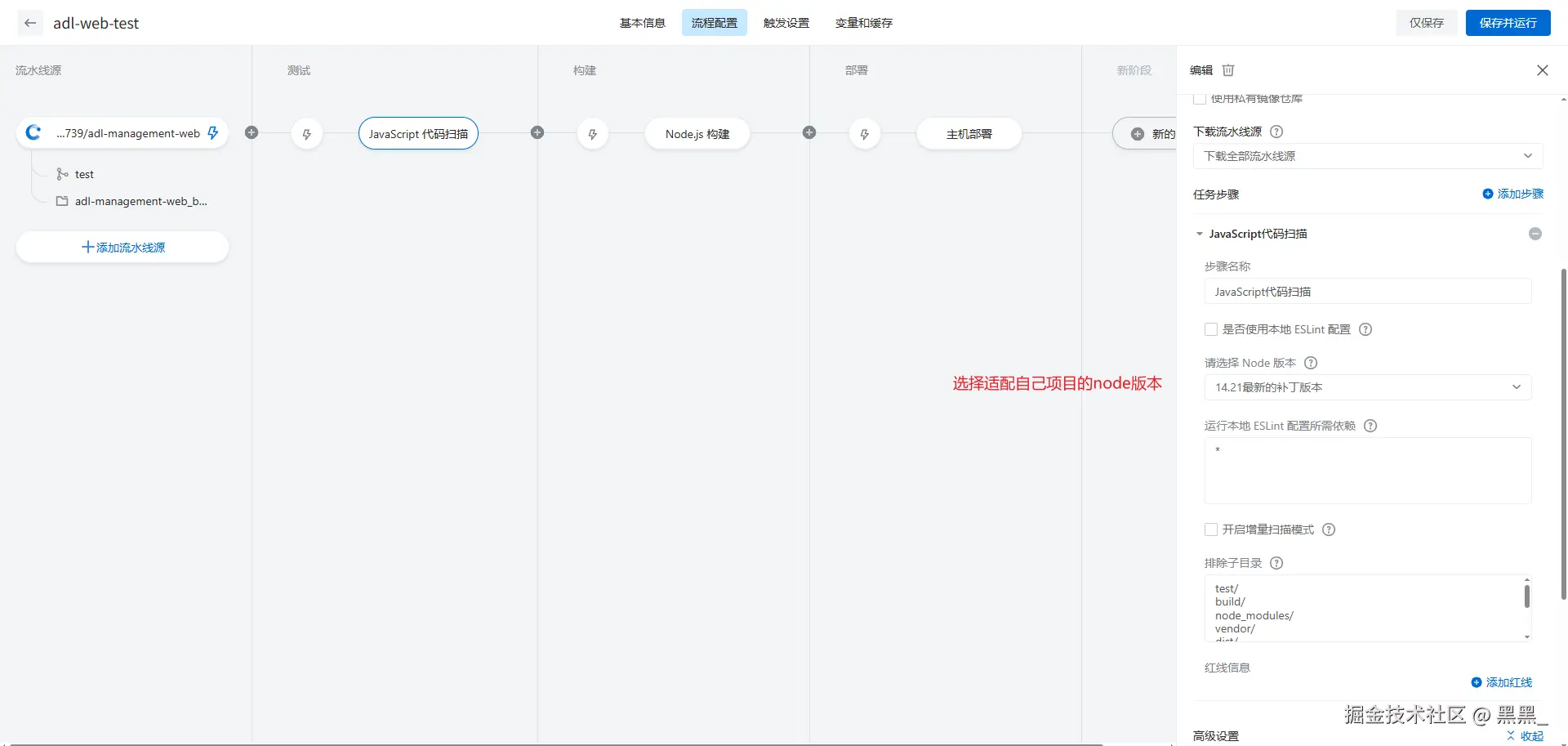The height and width of the screenshot is (746, 1568).
Task: Collapse the JavaScript代码扫描 step section
Action: pos(1200,234)
